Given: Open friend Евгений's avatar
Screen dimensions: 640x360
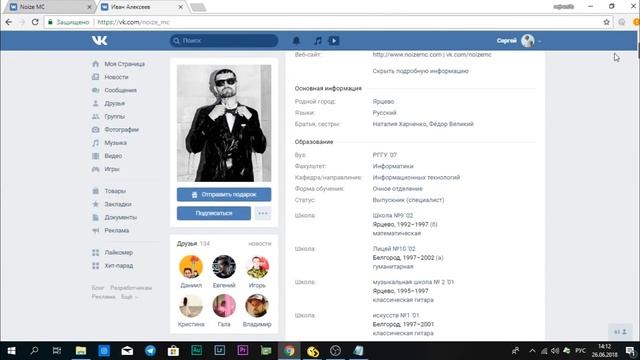Looking at the screenshot, I should tap(224, 267).
